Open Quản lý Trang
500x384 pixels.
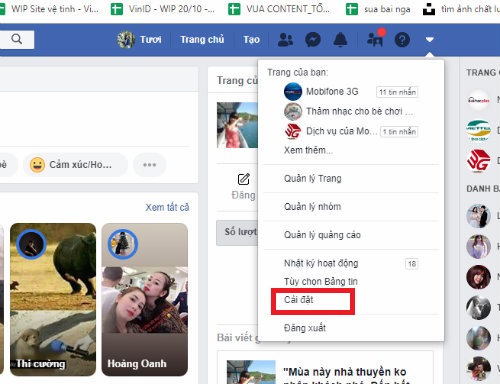pos(313,178)
